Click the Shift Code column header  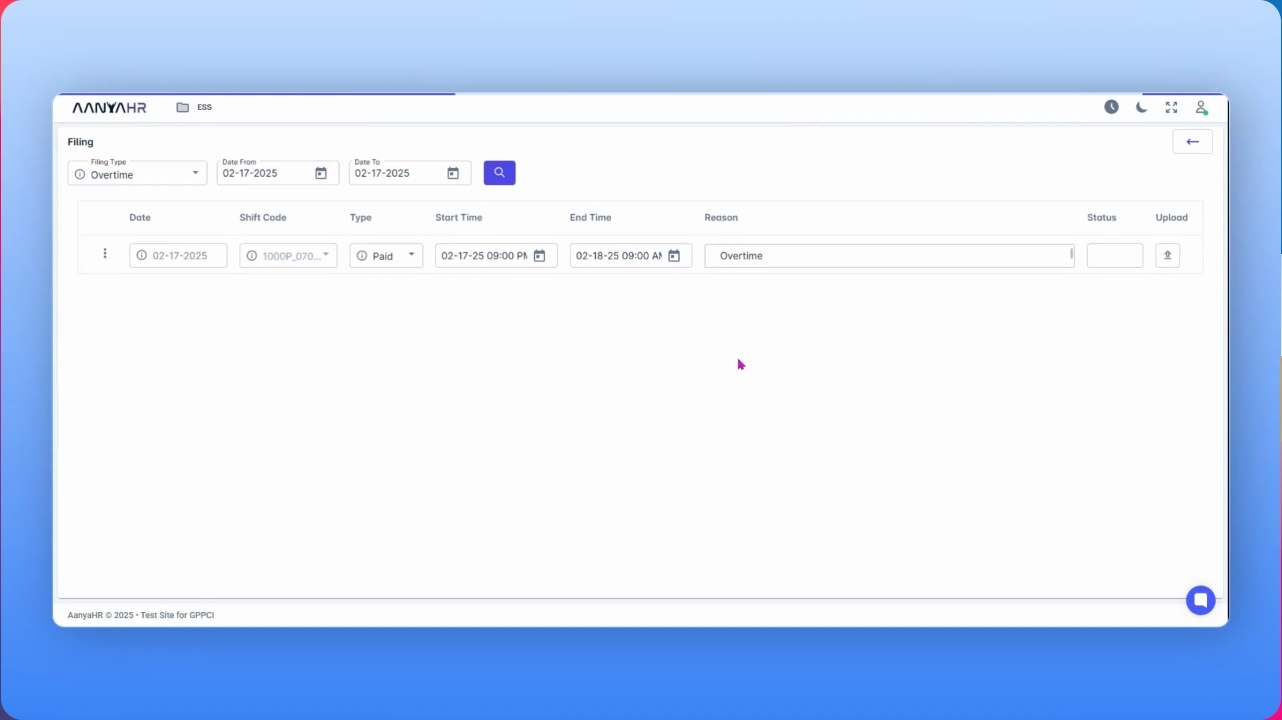pos(263,217)
